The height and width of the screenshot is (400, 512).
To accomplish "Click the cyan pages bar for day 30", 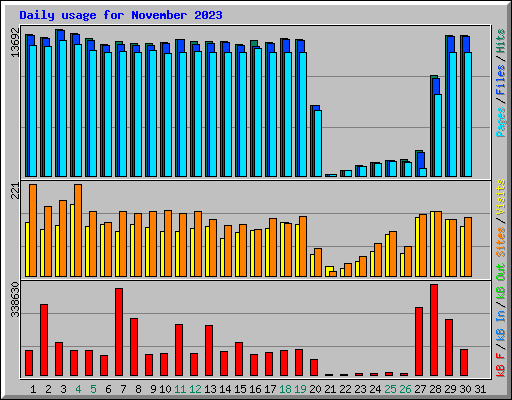I will click(468, 114).
